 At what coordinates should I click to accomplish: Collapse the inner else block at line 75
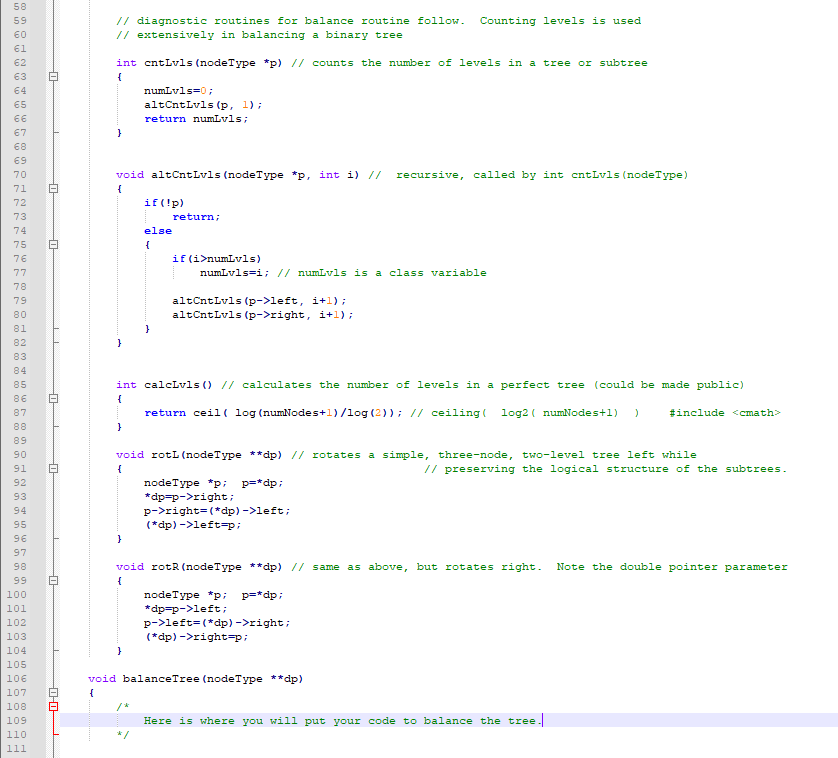click(54, 244)
